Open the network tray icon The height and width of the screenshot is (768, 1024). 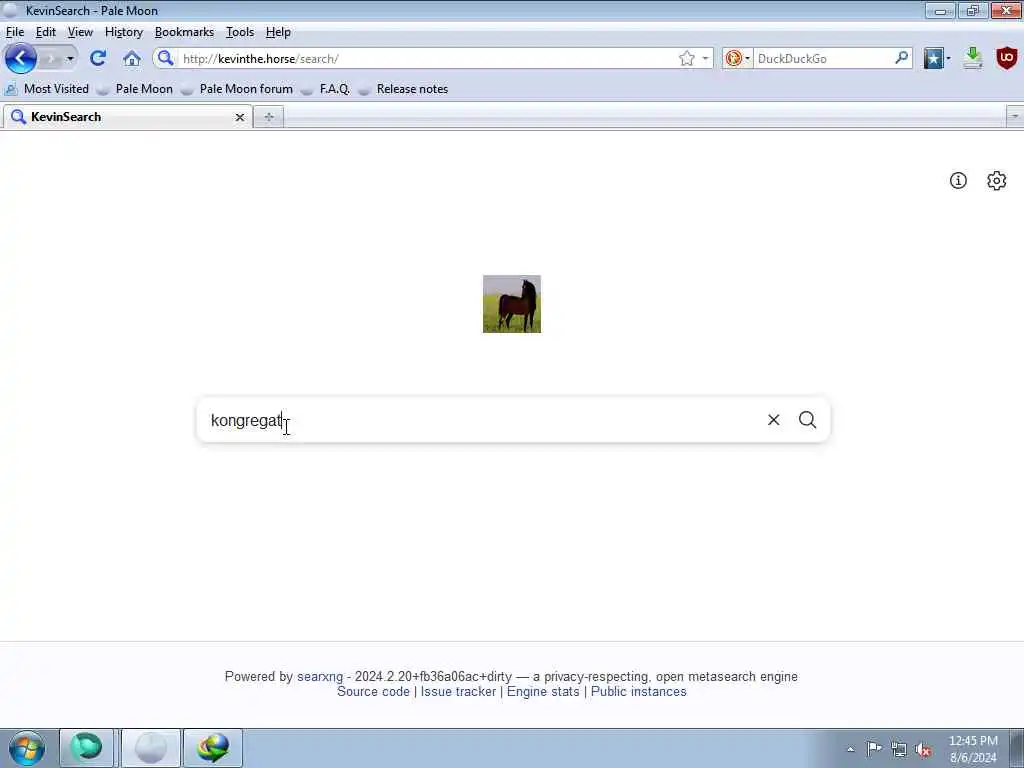(899, 749)
